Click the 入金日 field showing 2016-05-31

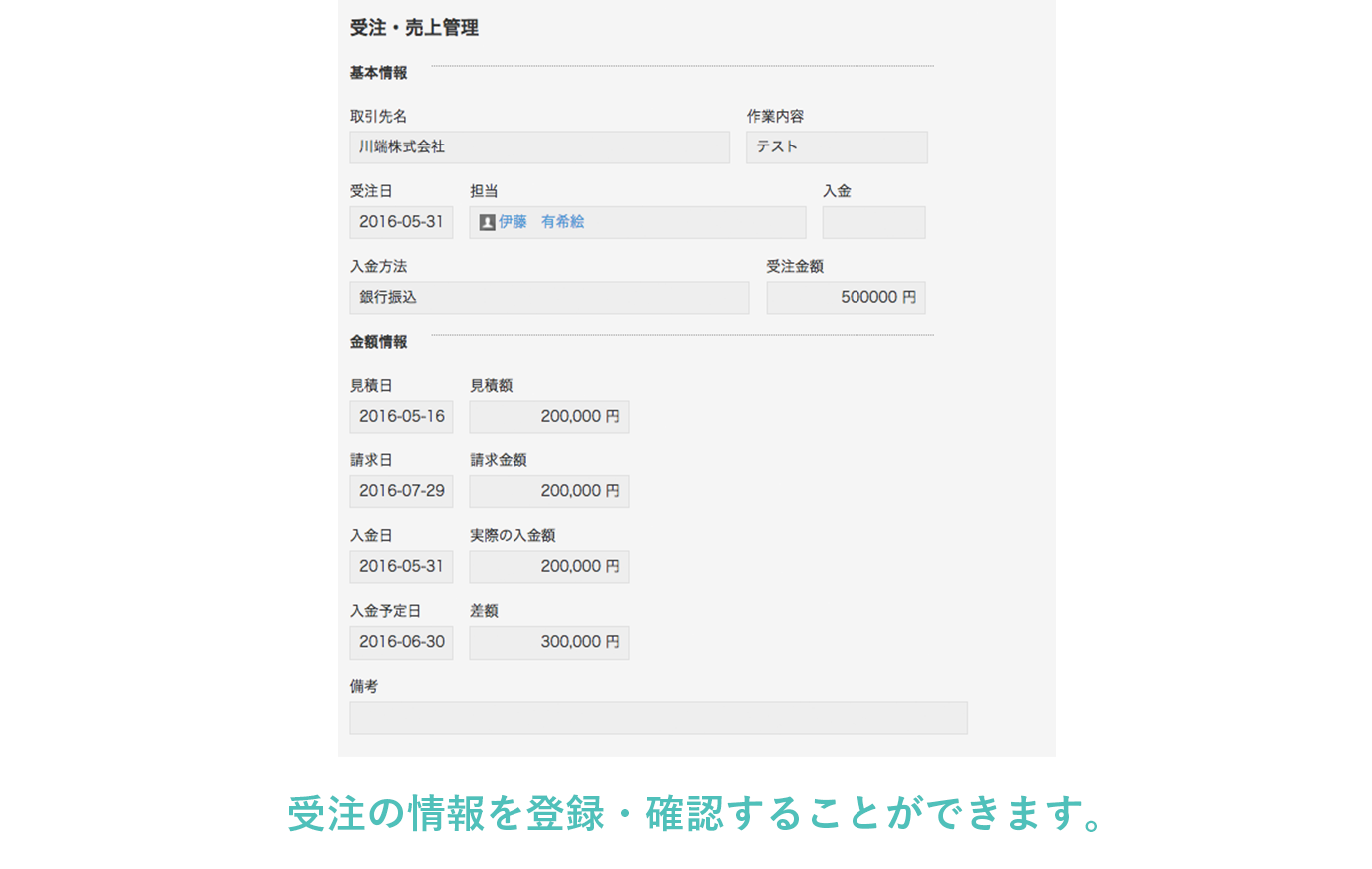tap(401, 567)
